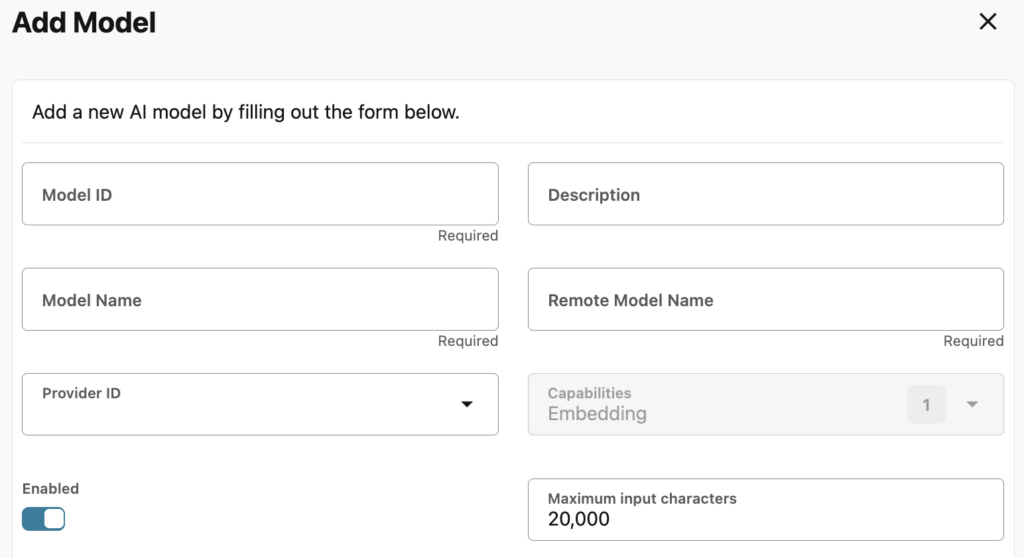Click Required hint under Remote Model Name

(973, 341)
